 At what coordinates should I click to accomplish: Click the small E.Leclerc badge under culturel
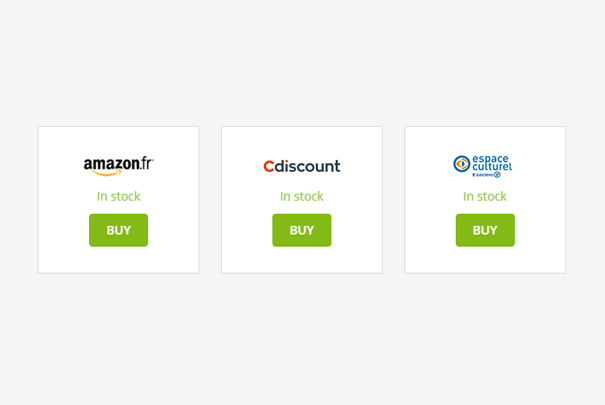click(486, 175)
